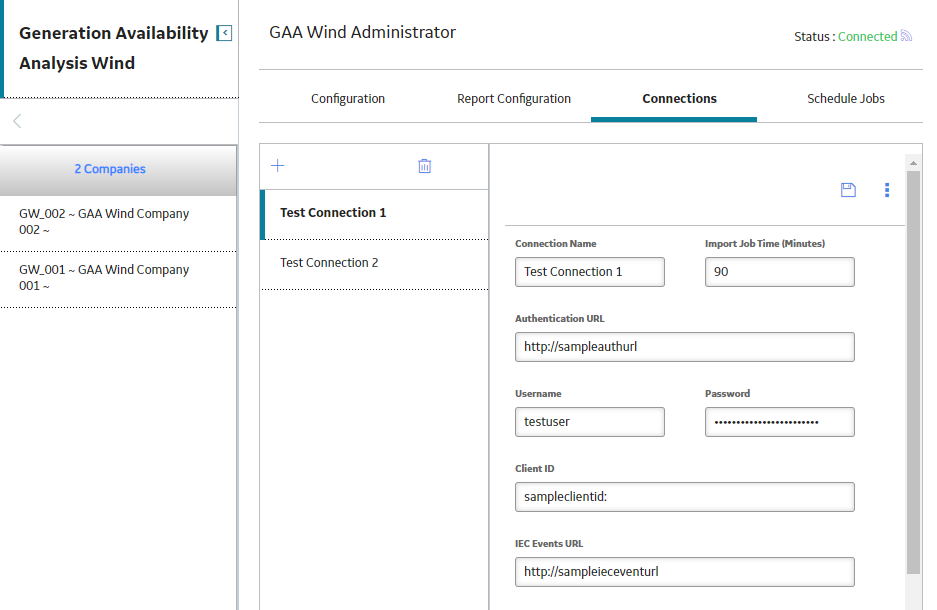Click into the Password field

pyautogui.click(x=779, y=422)
